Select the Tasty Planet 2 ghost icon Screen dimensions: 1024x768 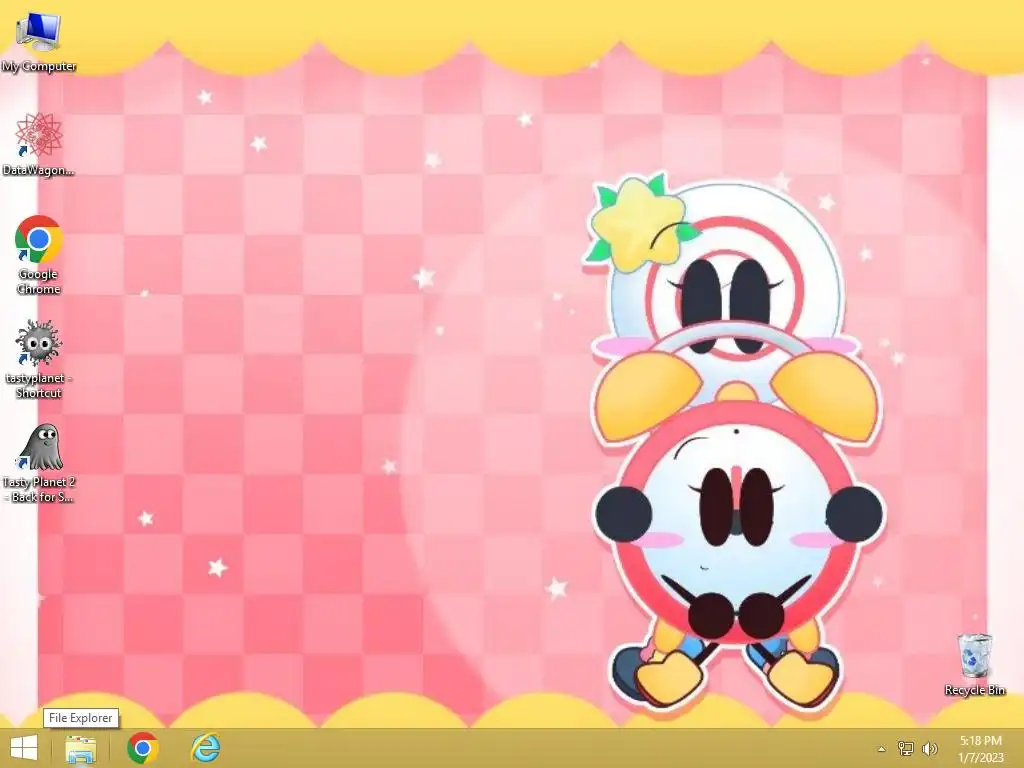(39, 447)
